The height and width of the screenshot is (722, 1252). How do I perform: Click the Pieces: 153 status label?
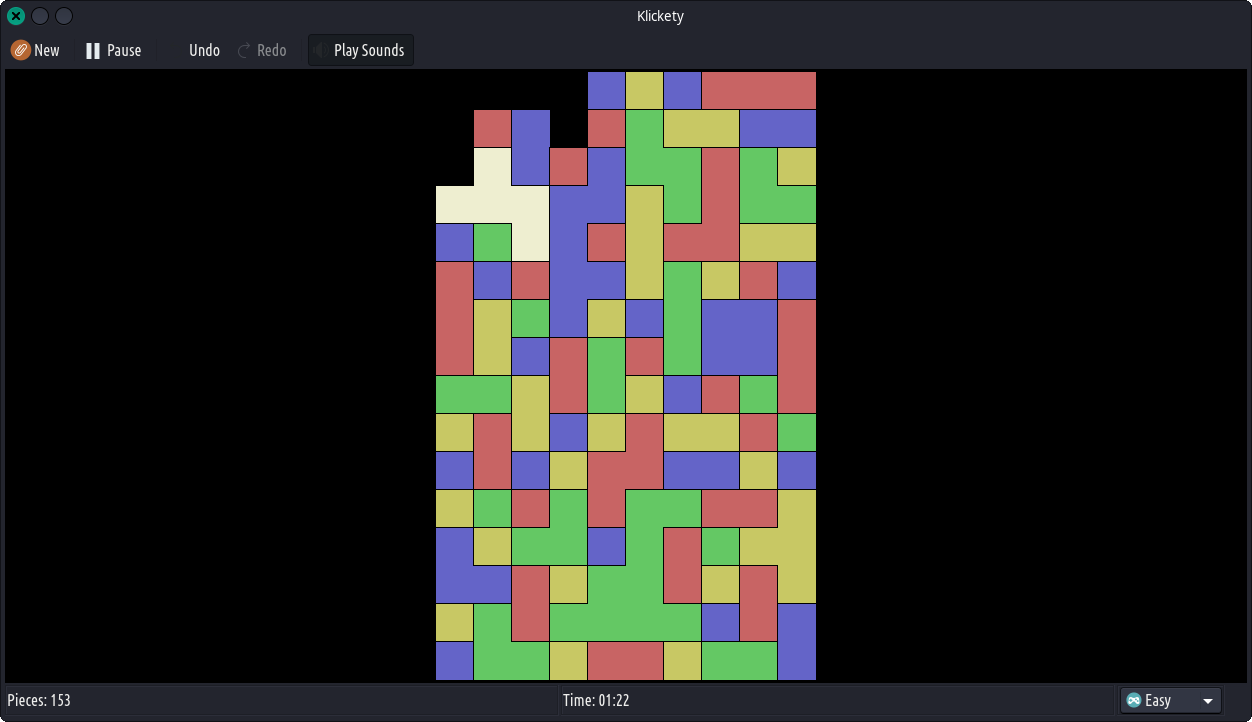[39, 700]
